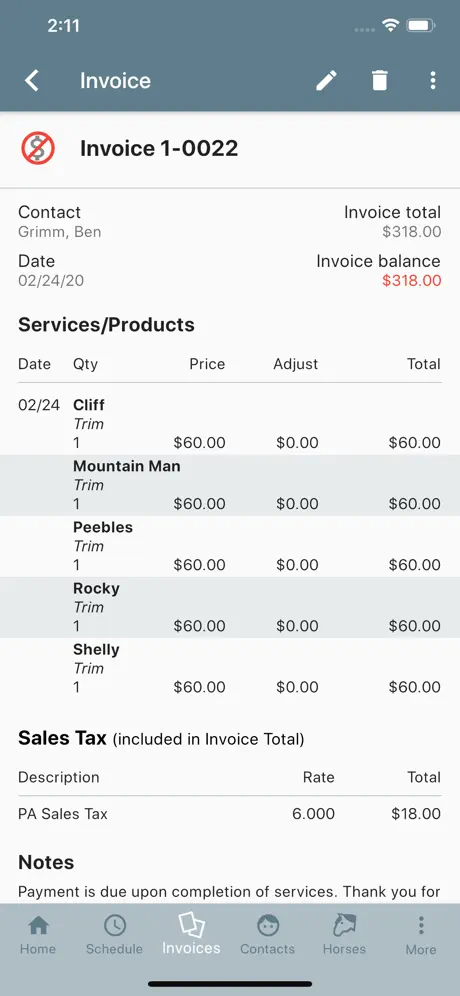460x996 pixels.
Task: Tap the Rocky trim row
Action: 230,607
